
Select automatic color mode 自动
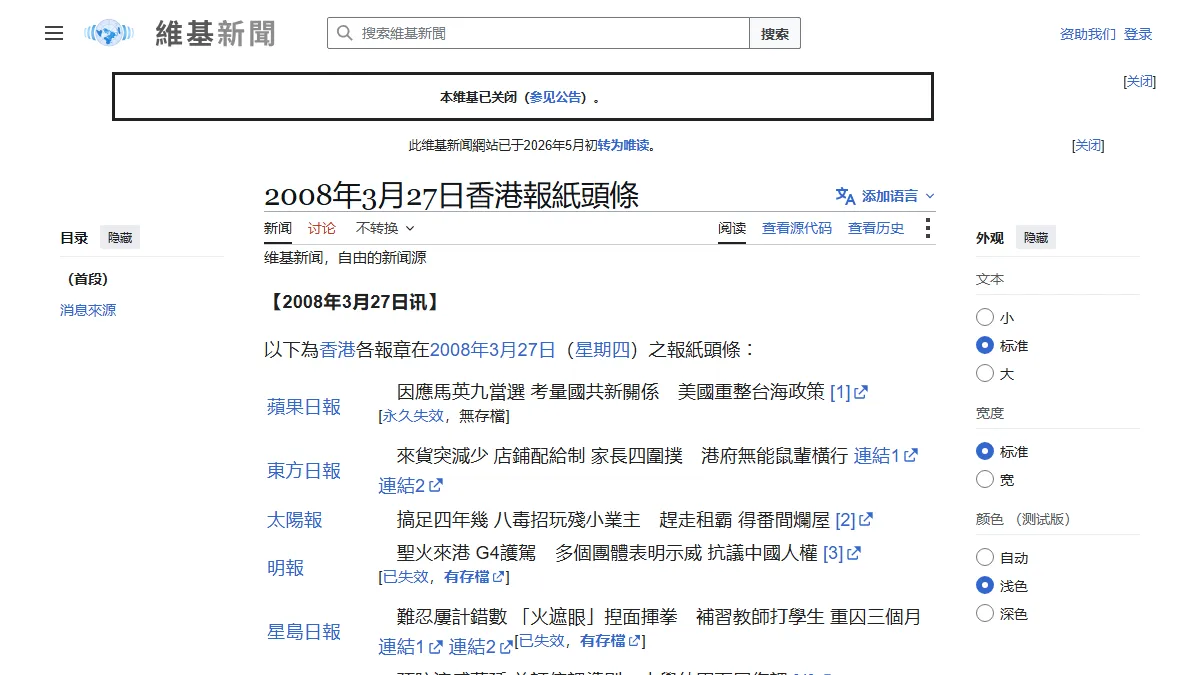coord(985,557)
